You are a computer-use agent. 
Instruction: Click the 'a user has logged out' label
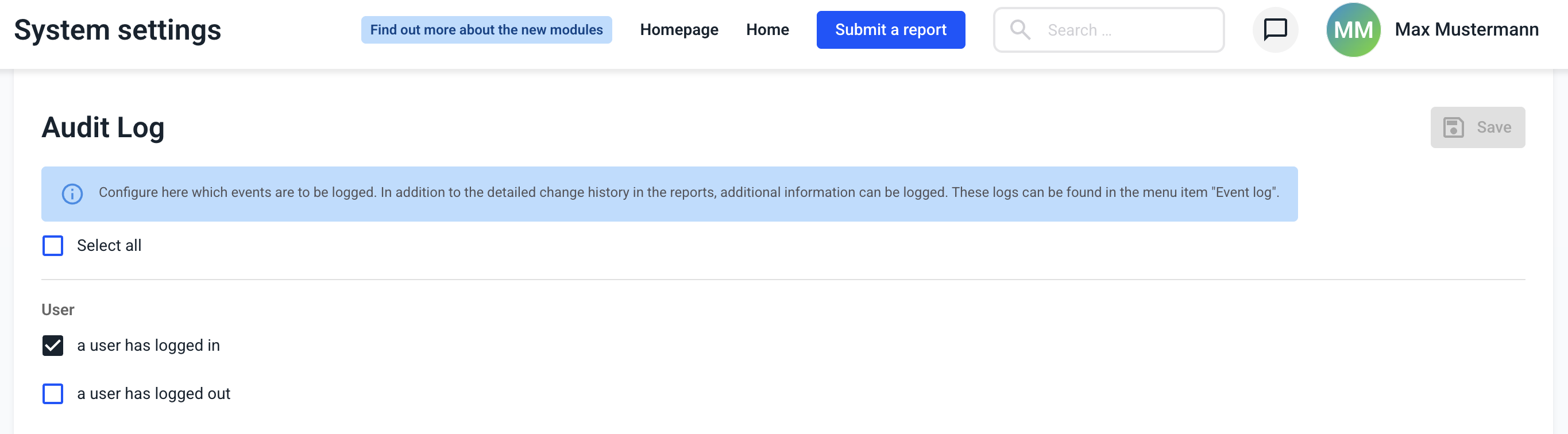[x=153, y=394]
